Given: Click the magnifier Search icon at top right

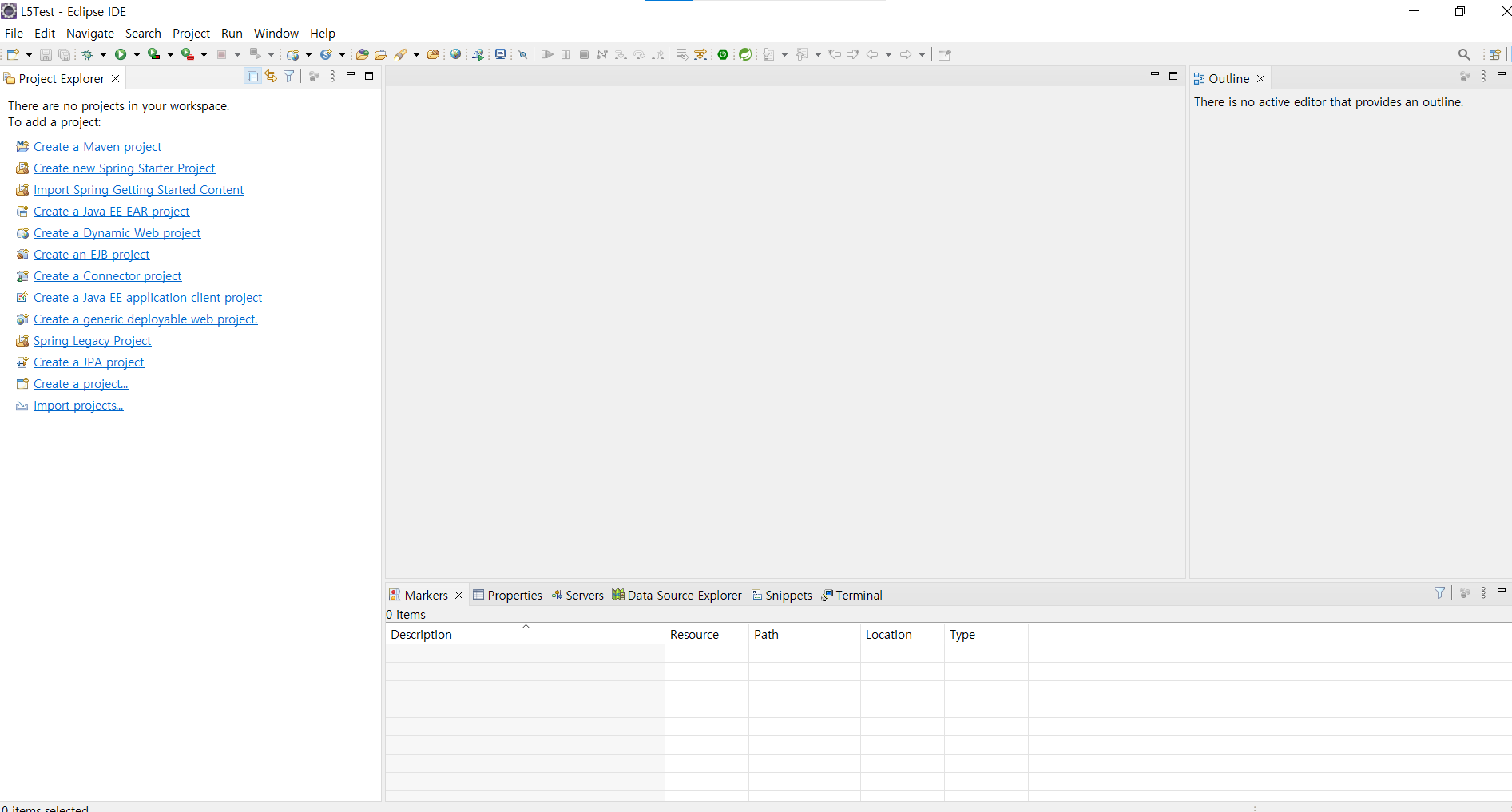Looking at the screenshot, I should coord(1464,54).
